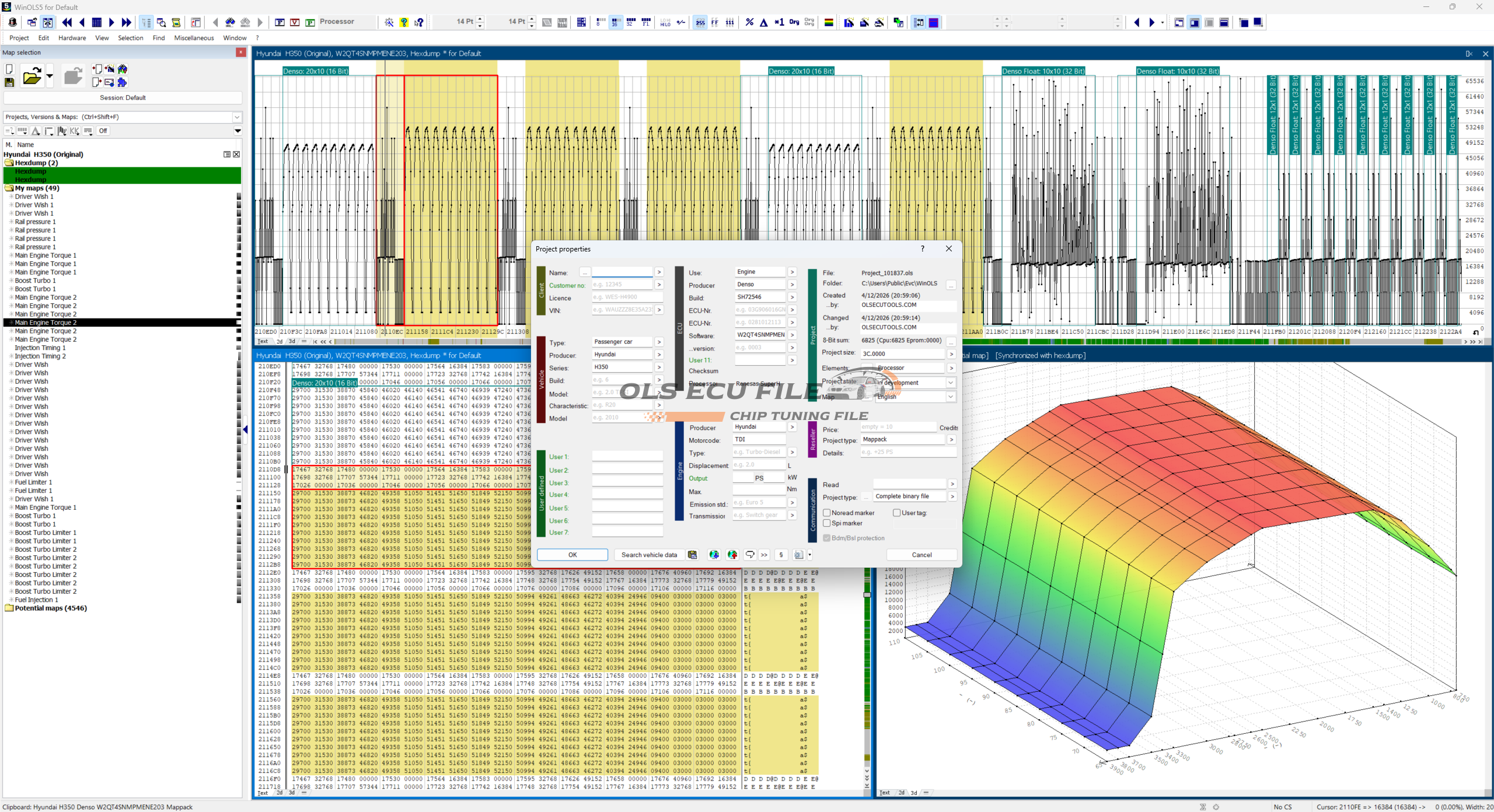Viewport: 1494px width, 812px height.
Task: Collapse the My maps (49) folder
Action: 9,188
